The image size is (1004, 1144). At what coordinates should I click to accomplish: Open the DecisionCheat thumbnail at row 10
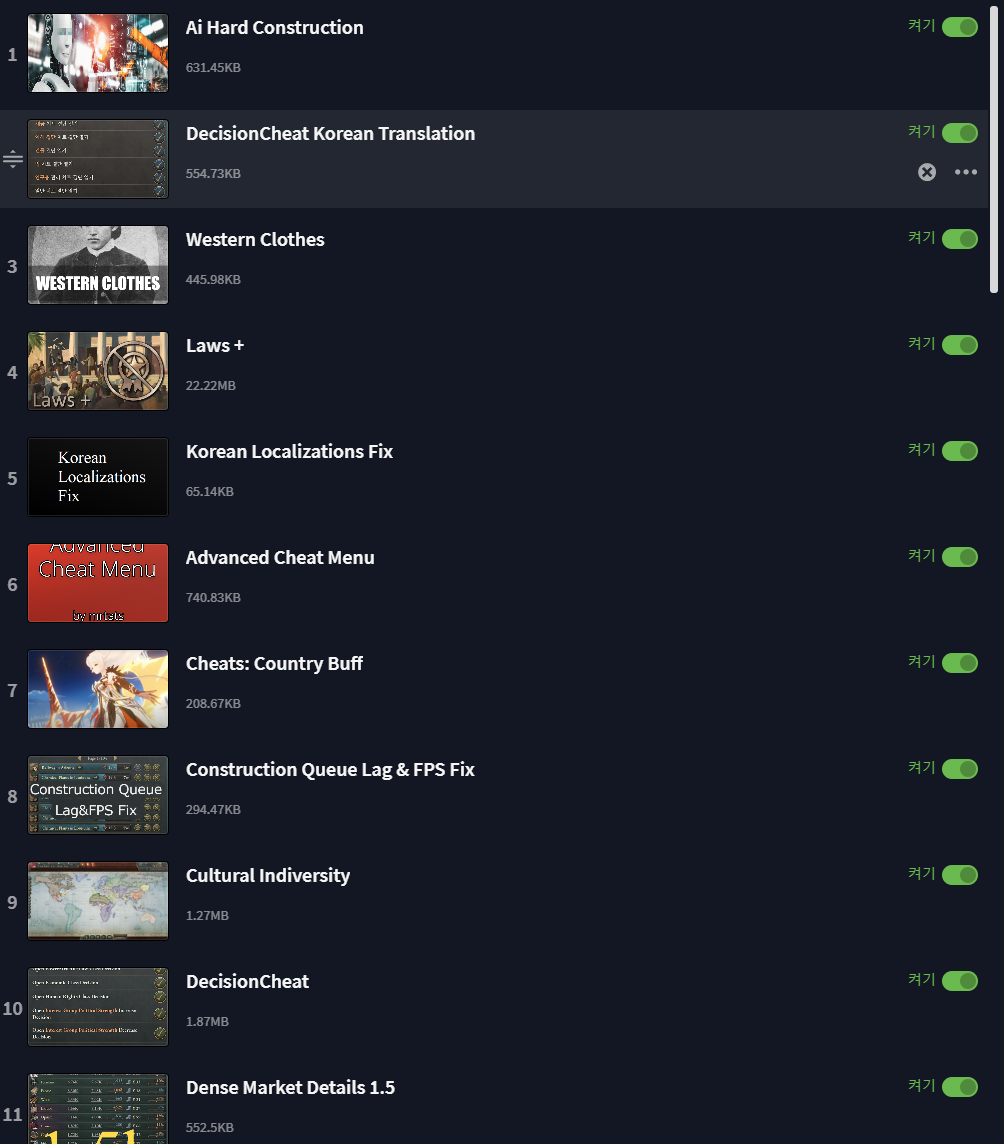tap(98, 1007)
